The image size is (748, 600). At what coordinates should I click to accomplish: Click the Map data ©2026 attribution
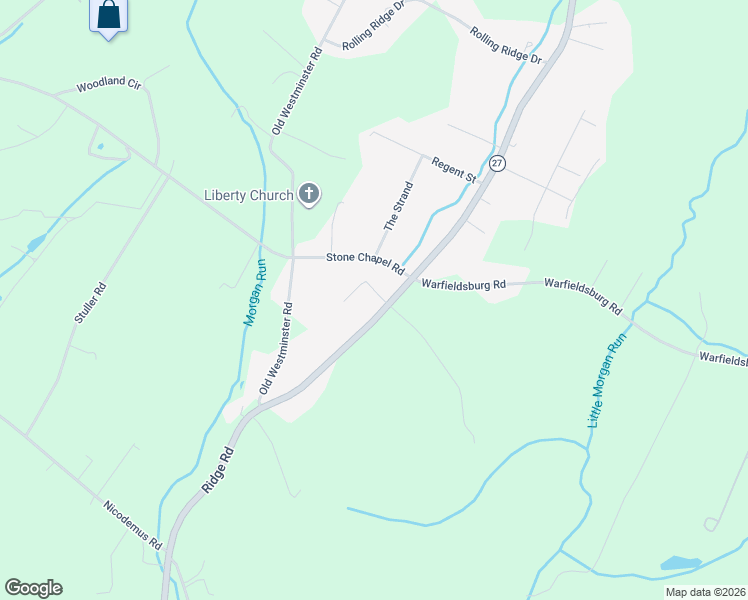point(706,592)
